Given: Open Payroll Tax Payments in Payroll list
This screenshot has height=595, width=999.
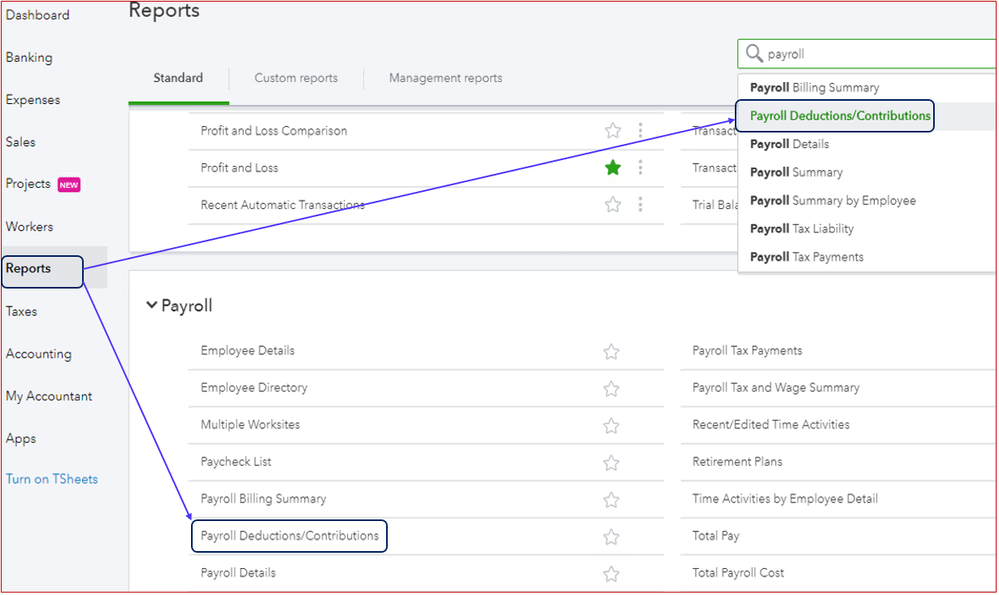Looking at the screenshot, I should 747,350.
